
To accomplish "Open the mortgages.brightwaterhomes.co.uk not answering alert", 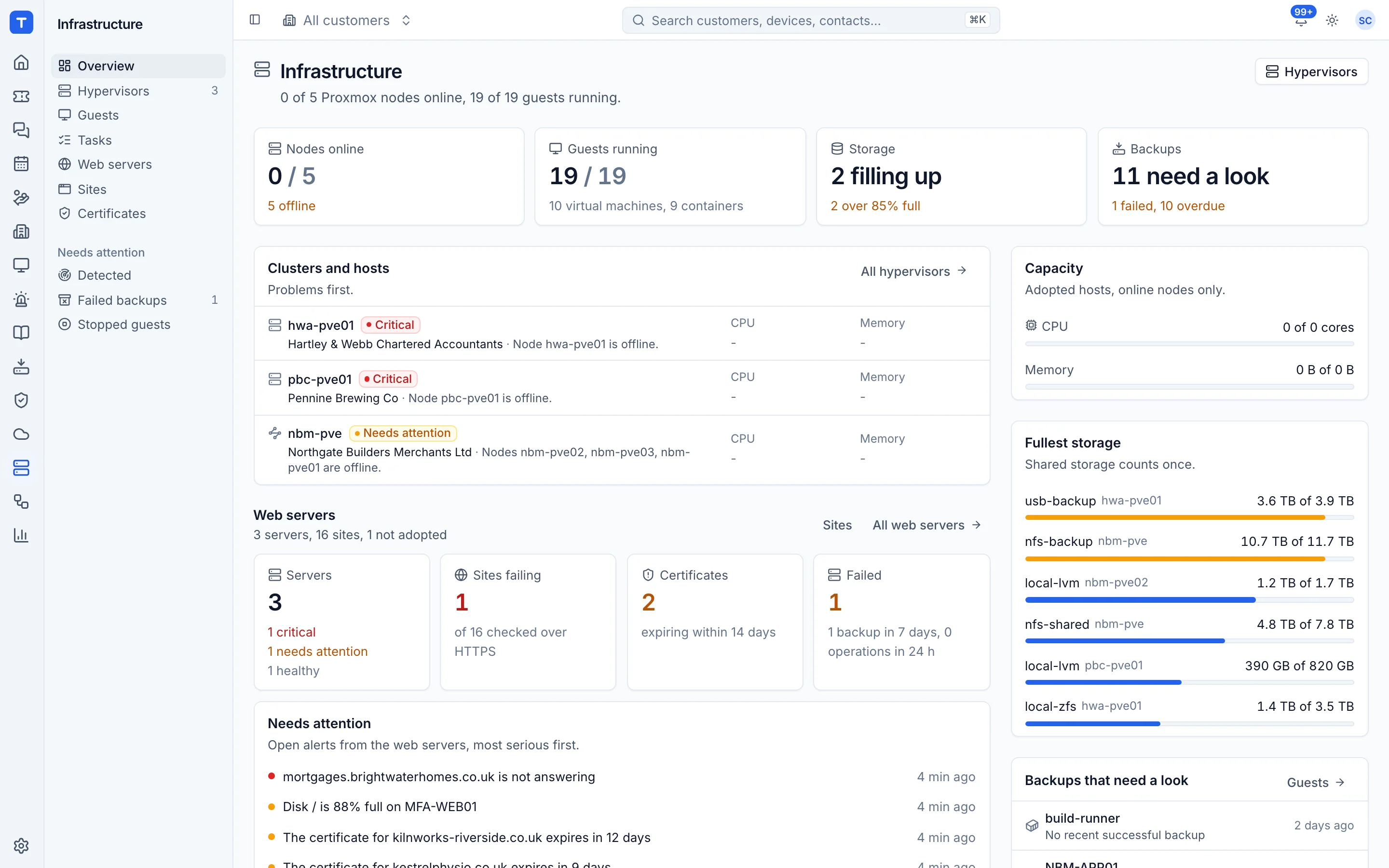I will pos(622,777).
